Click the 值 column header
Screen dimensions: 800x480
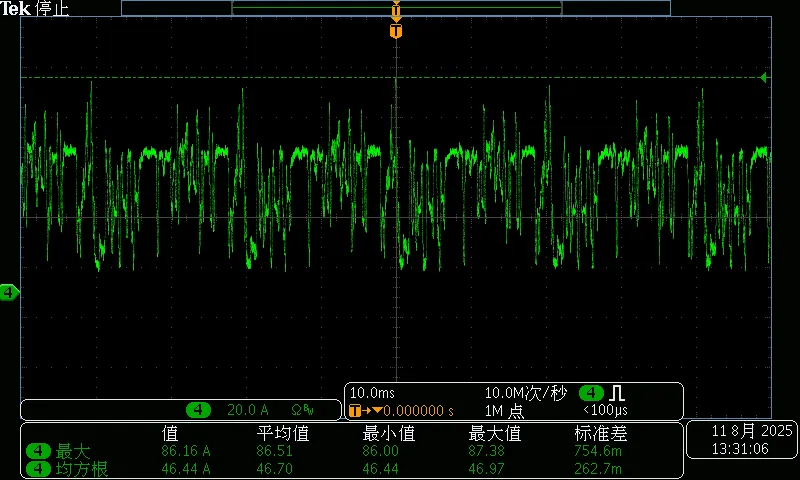point(170,434)
